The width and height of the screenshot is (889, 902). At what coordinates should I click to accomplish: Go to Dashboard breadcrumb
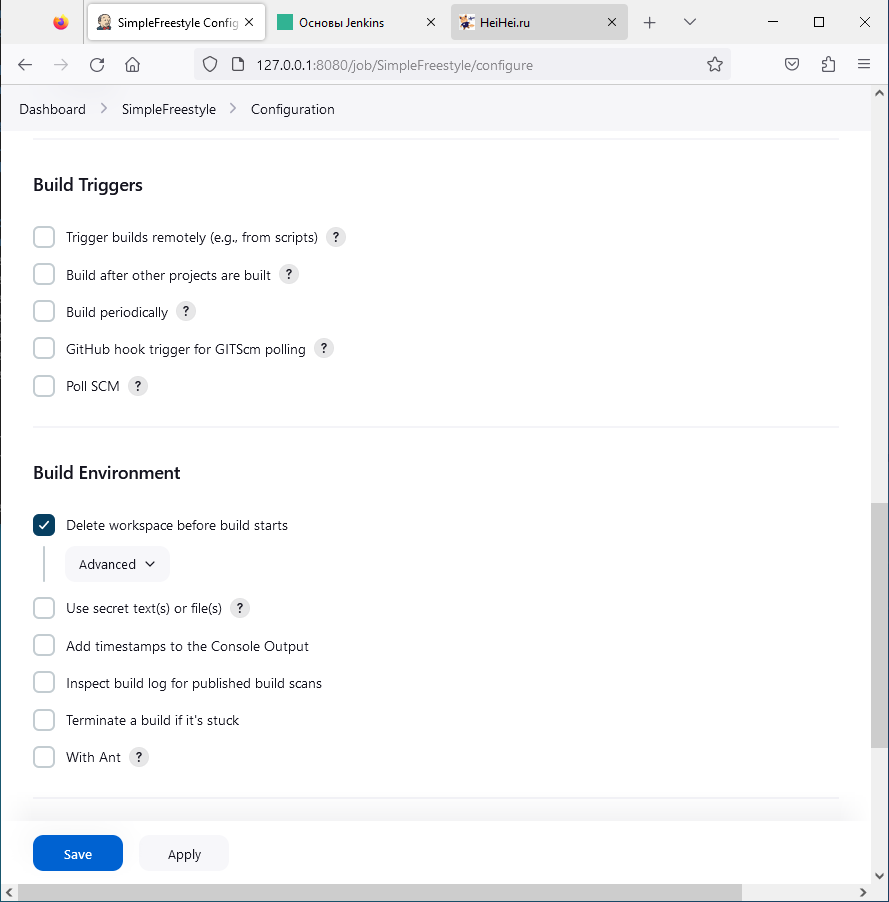coord(52,109)
